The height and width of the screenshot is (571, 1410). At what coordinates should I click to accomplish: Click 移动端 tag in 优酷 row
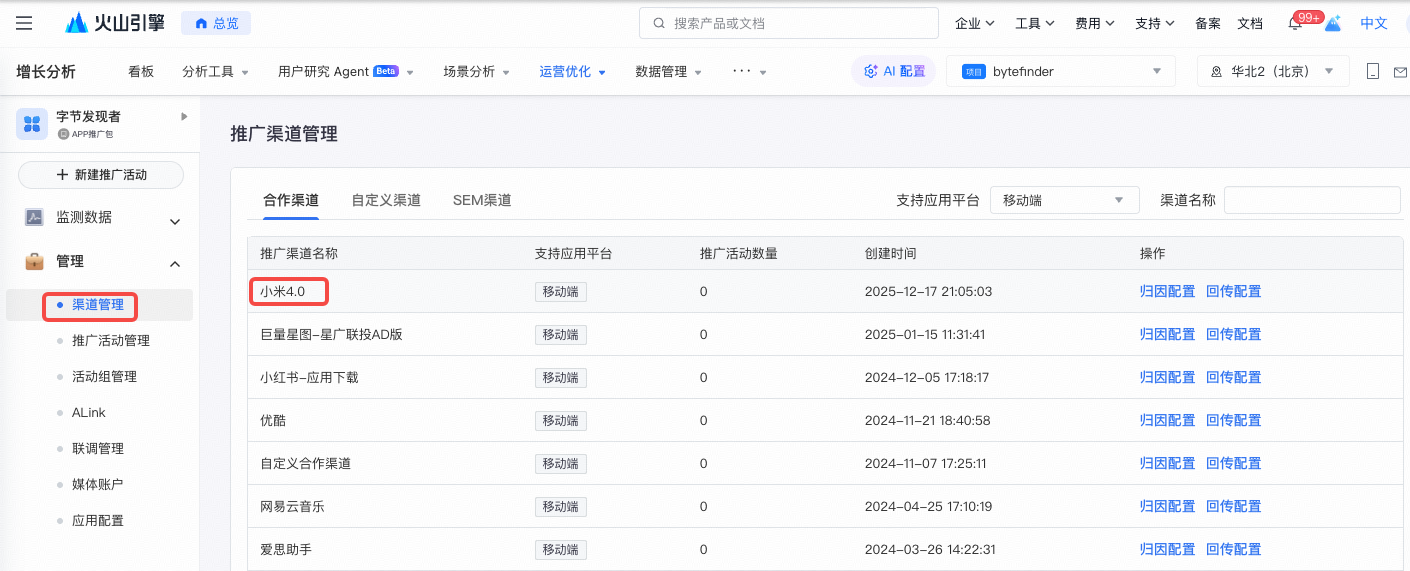click(x=561, y=420)
